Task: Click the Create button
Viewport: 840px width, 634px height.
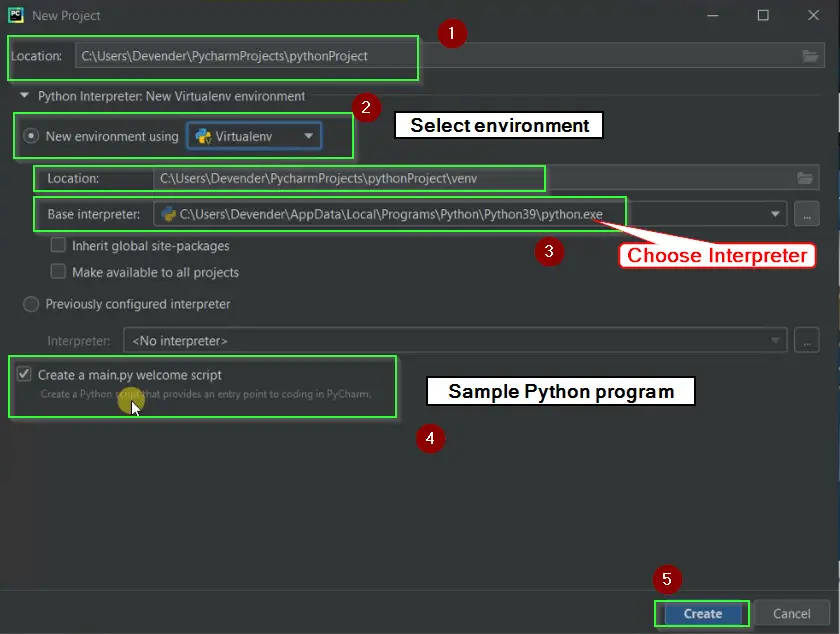Action: coord(702,614)
